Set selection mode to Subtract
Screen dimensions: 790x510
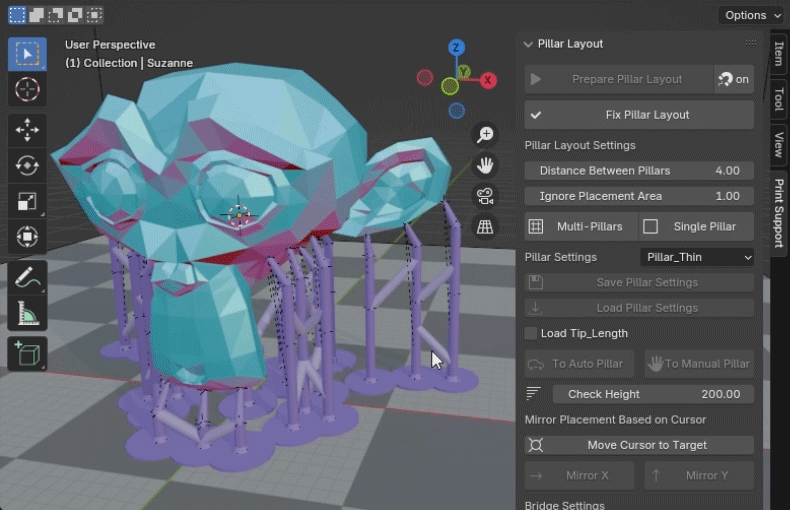(x=55, y=15)
